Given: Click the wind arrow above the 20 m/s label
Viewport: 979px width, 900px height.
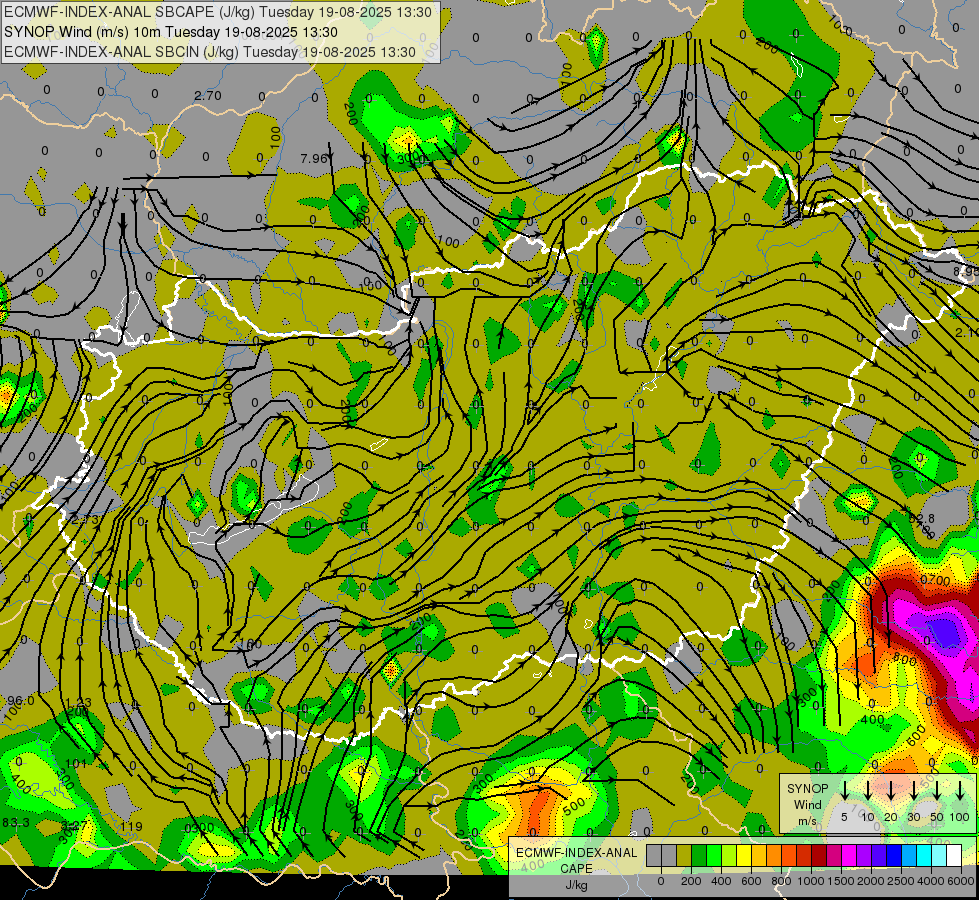Looking at the screenshot, I should (891, 791).
